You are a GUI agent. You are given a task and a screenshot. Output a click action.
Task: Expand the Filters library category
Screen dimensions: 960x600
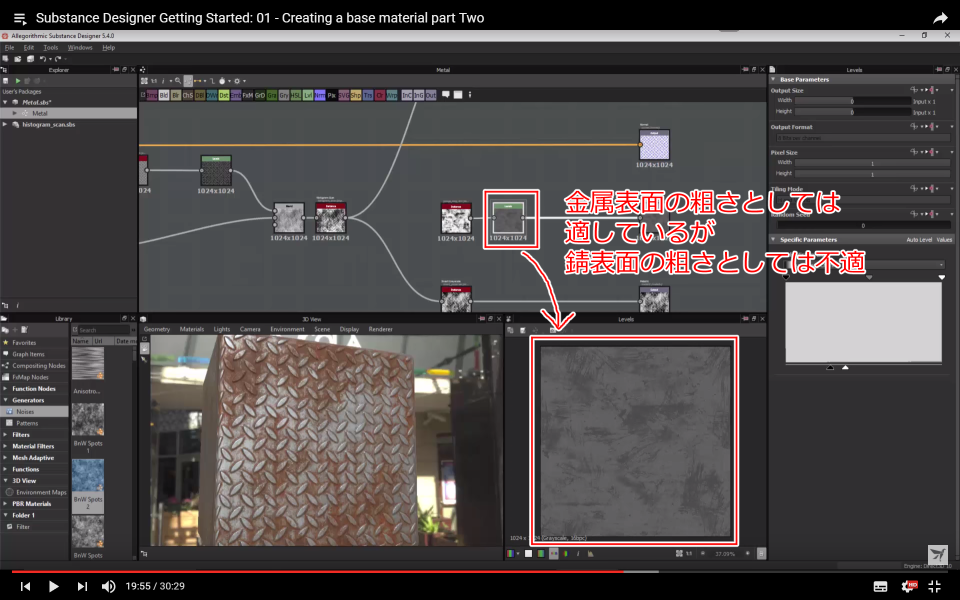(6, 435)
